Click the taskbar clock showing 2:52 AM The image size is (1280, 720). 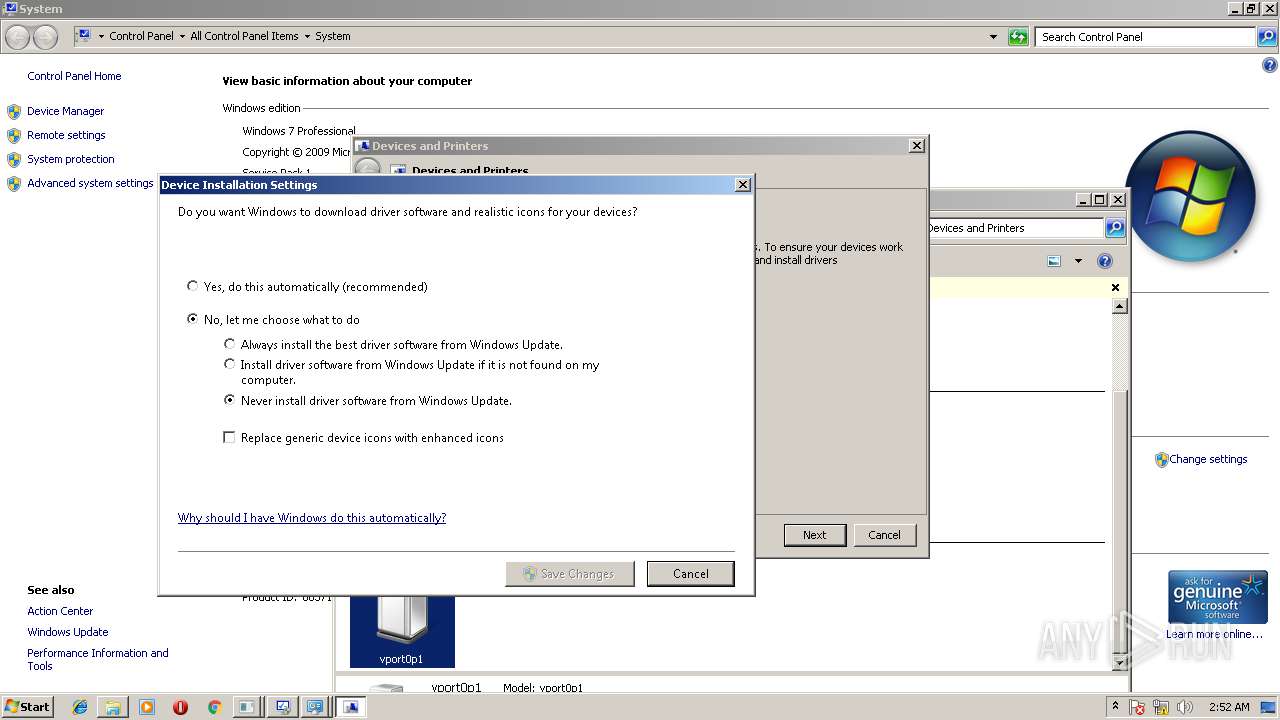coord(1228,707)
